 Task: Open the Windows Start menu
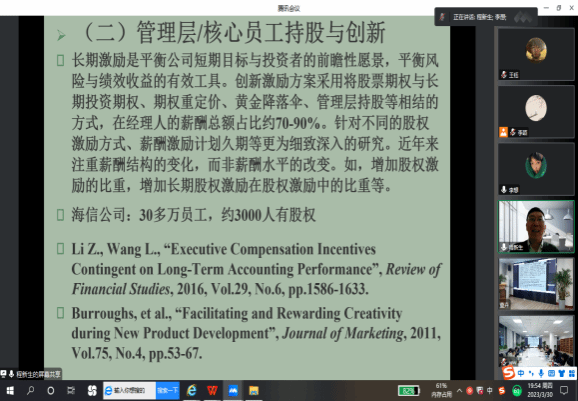click(x=10, y=390)
